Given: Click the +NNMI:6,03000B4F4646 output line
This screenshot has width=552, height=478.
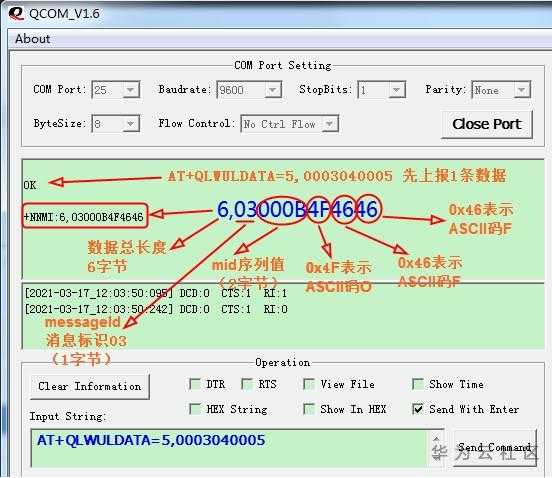Looking at the screenshot, I should (x=84, y=216).
